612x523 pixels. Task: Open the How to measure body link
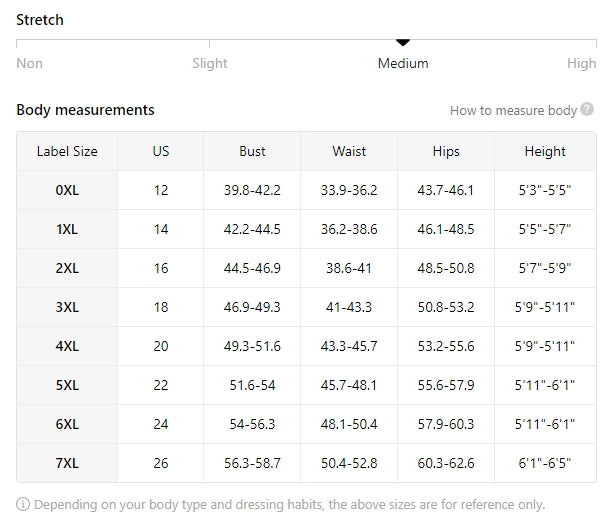(x=513, y=111)
